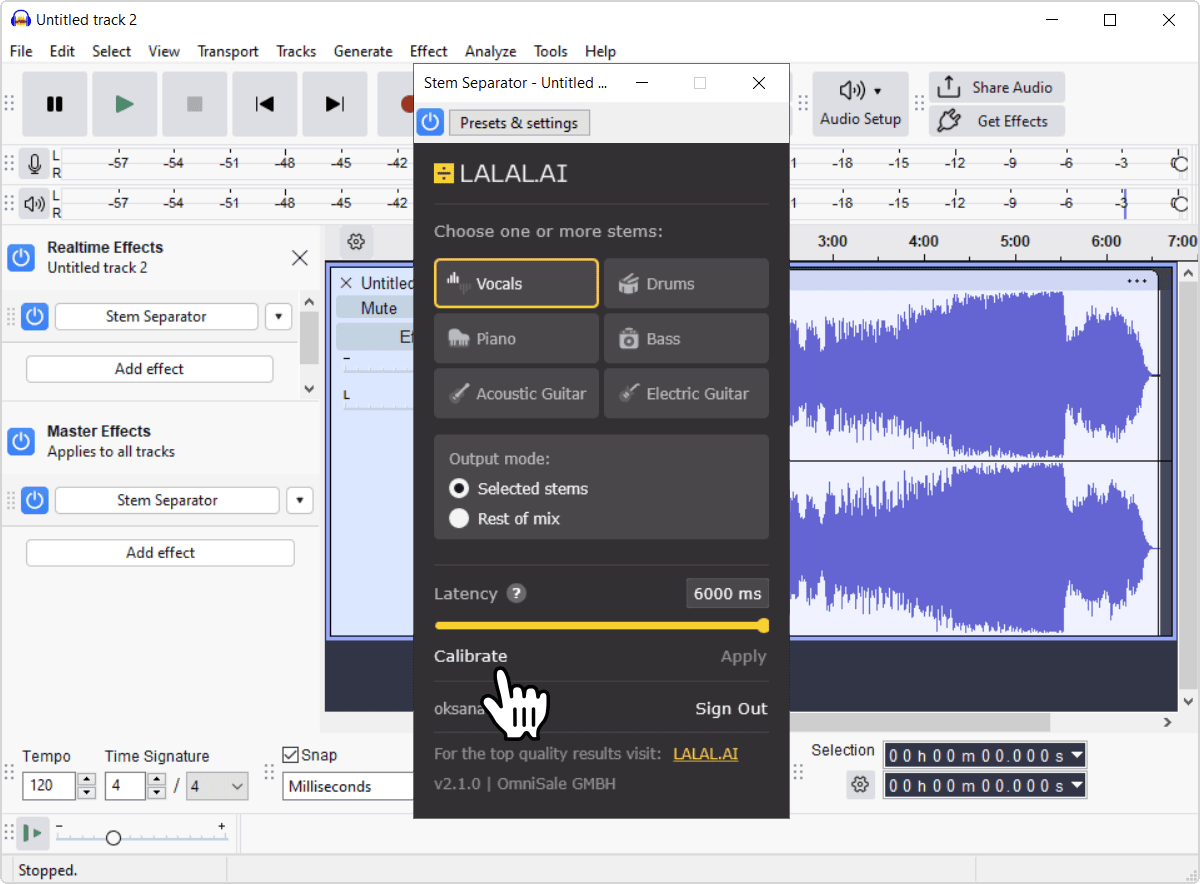Click the speaker playback meter icon

pyautogui.click(x=35, y=204)
